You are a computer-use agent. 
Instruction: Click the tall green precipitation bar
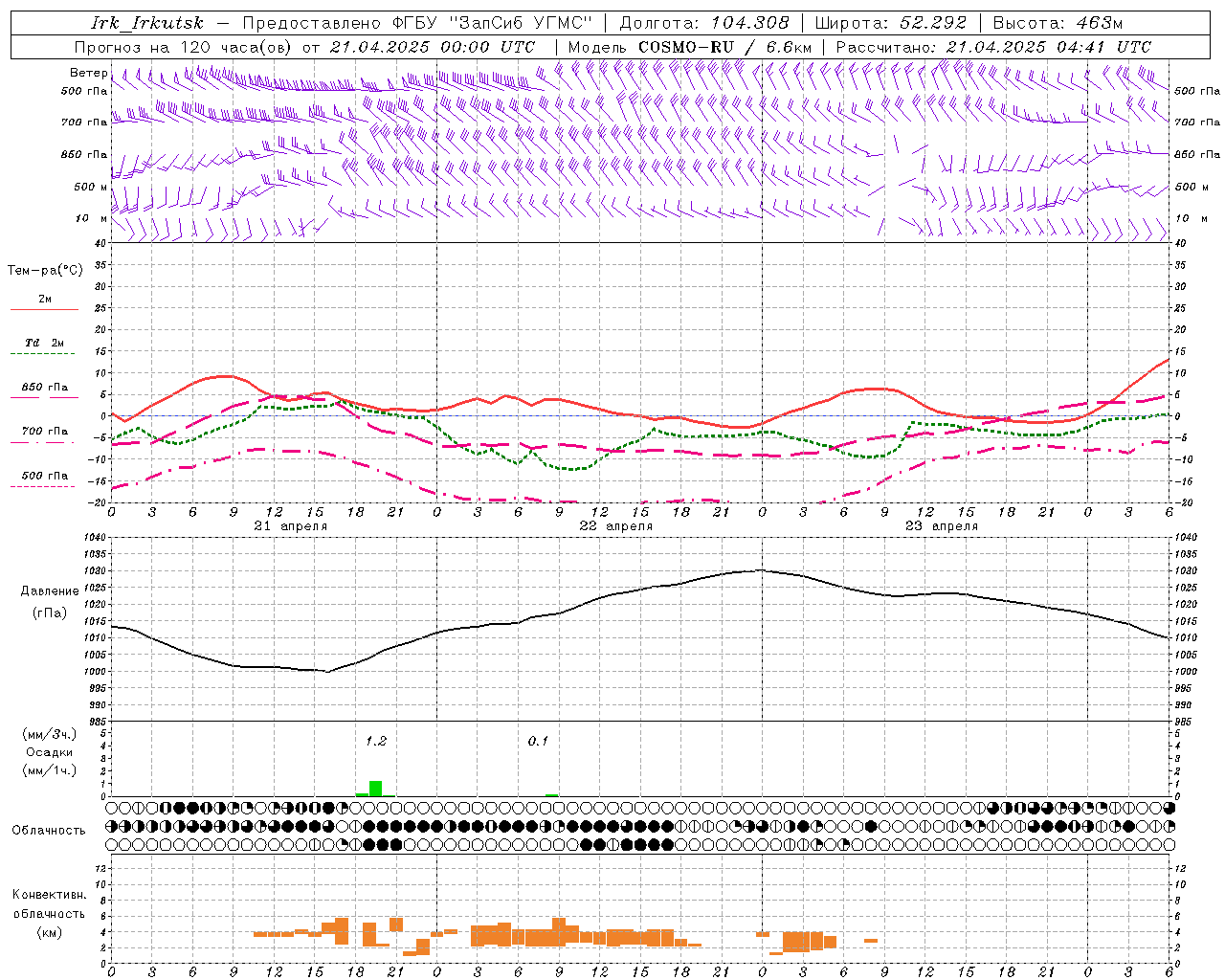point(375,789)
